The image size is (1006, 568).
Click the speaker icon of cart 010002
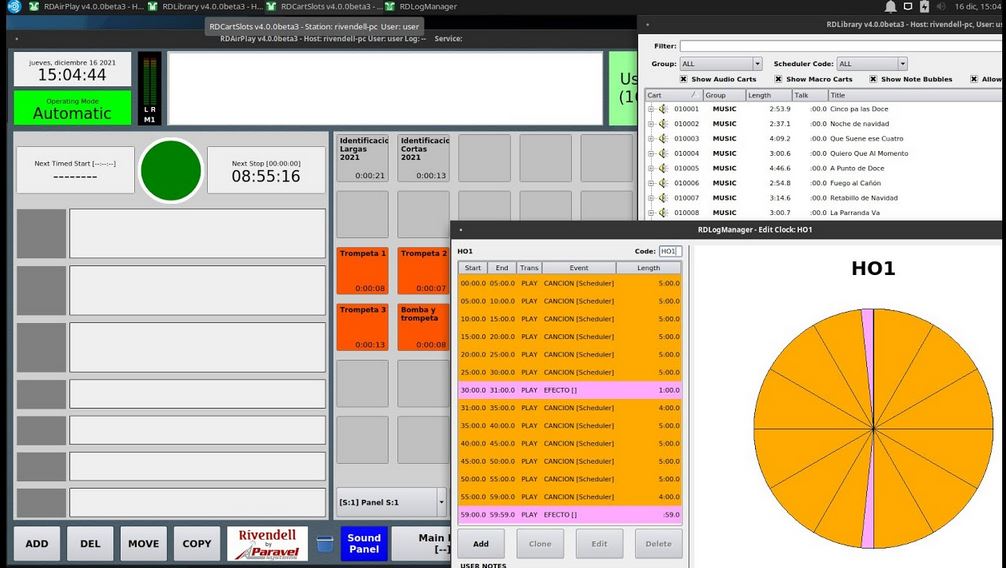pos(663,124)
